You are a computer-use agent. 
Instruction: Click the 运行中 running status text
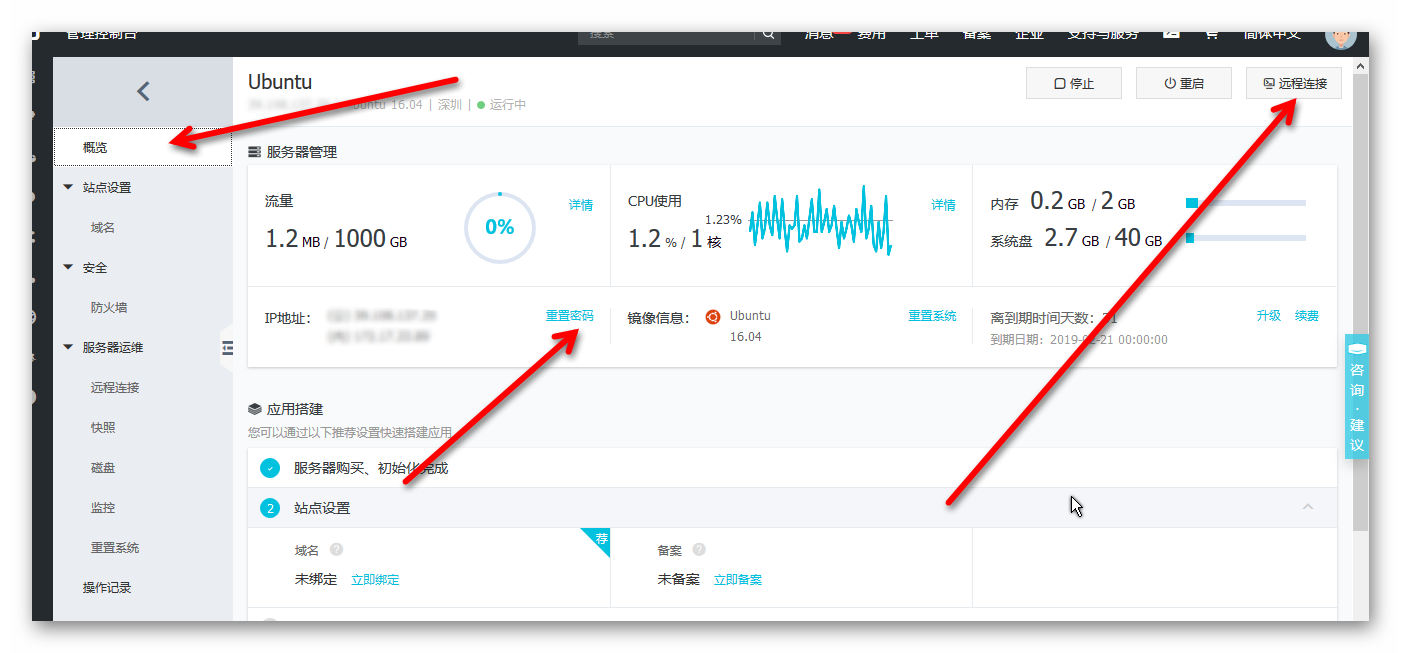[x=508, y=105]
